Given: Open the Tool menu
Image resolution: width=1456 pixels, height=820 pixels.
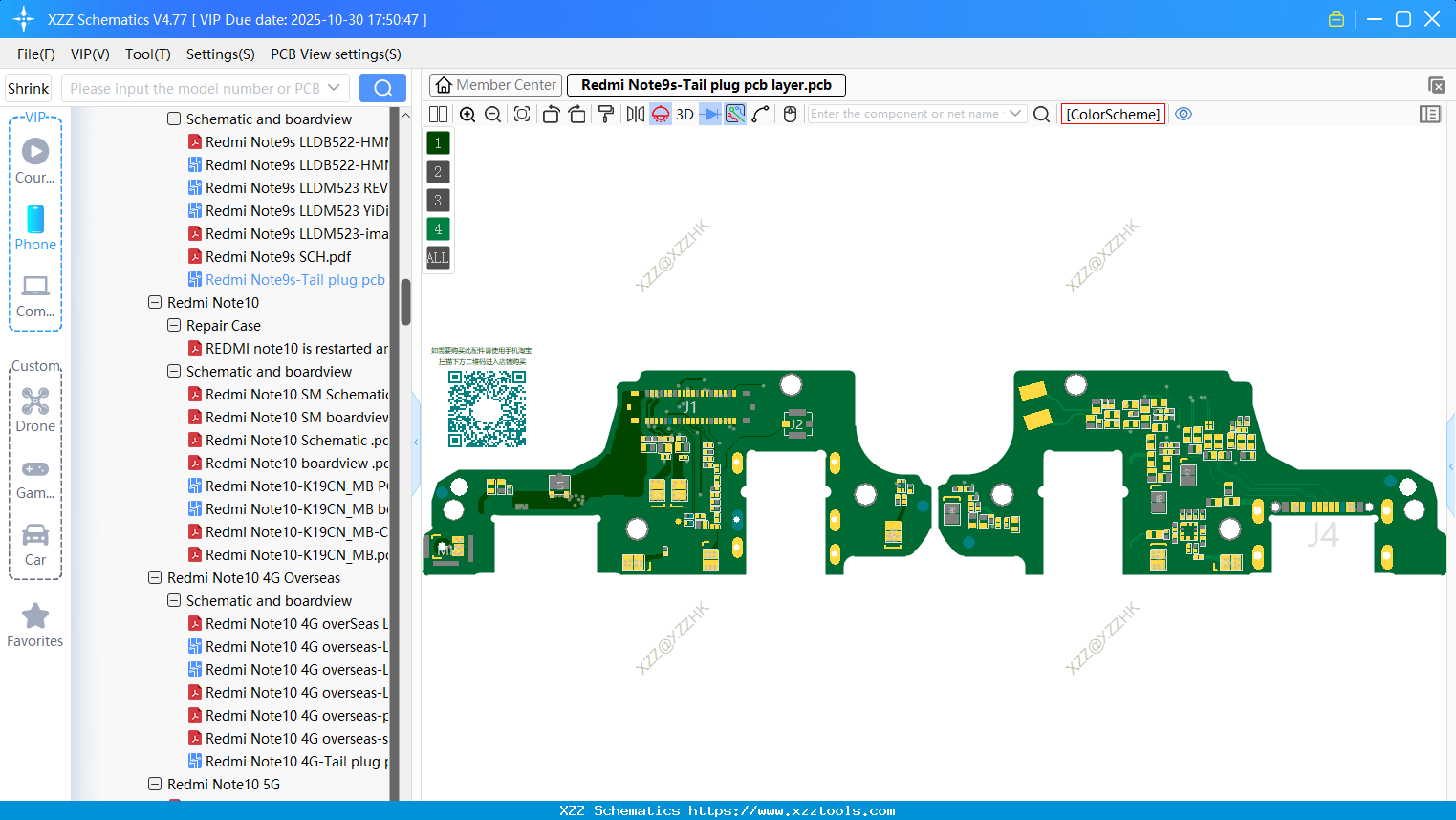Looking at the screenshot, I should (x=148, y=54).
